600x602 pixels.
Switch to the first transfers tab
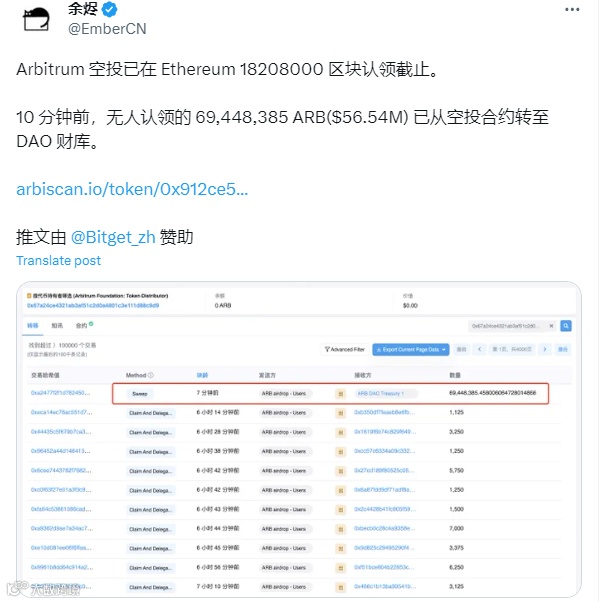(33, 326)
